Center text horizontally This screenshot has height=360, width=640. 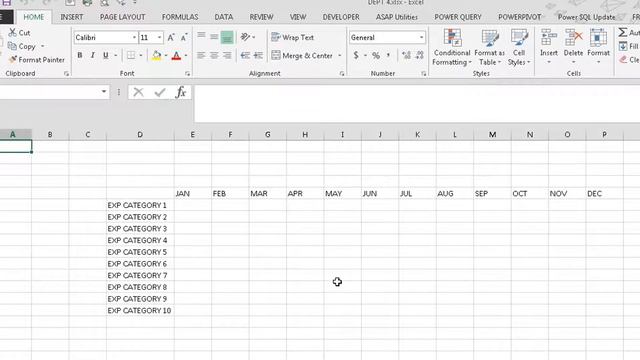tap(214, 55)
